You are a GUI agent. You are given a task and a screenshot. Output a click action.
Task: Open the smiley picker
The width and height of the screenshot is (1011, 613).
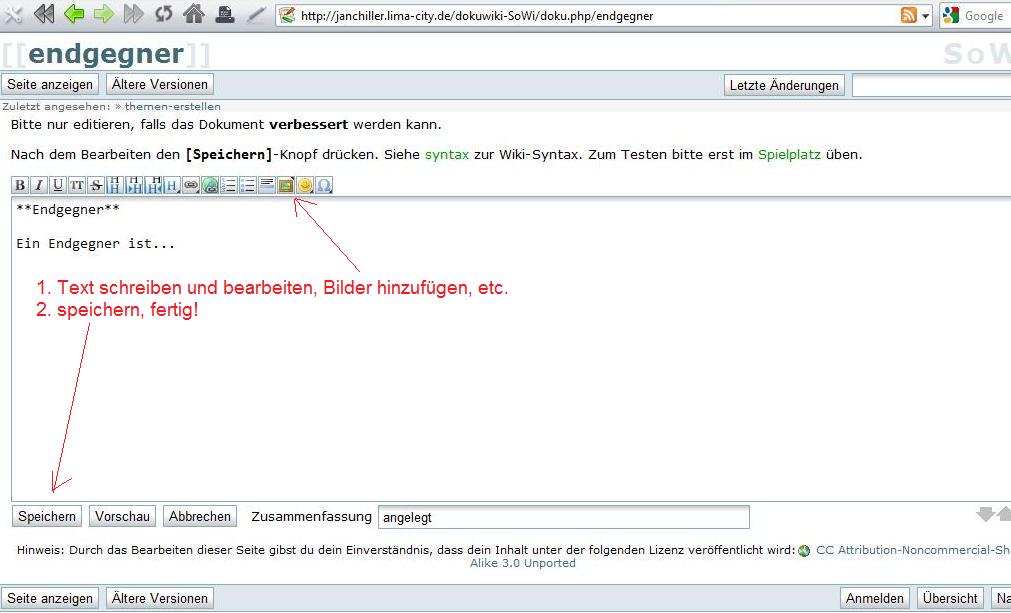pos(305,185)
